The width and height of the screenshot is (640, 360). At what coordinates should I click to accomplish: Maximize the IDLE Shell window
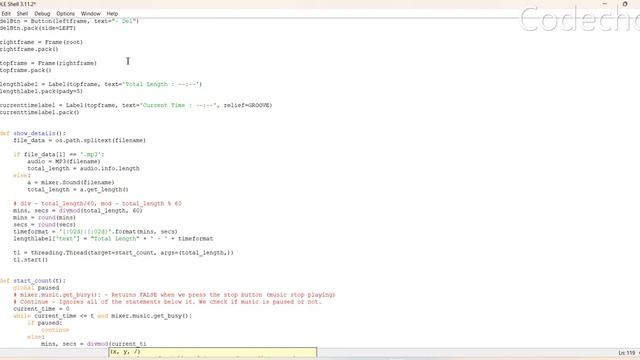625,4
